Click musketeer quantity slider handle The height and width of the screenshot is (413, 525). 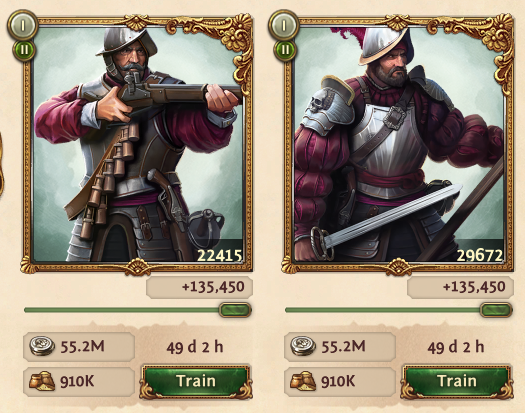tap(235, 310)
